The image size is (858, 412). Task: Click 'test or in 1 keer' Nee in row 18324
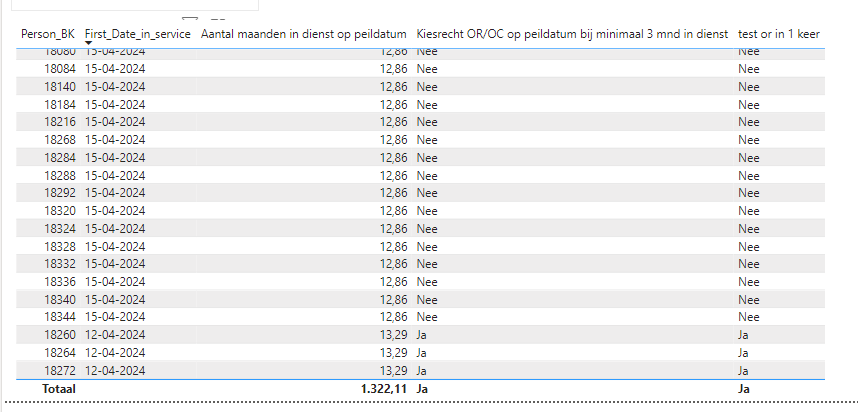[x=749, y=228]
